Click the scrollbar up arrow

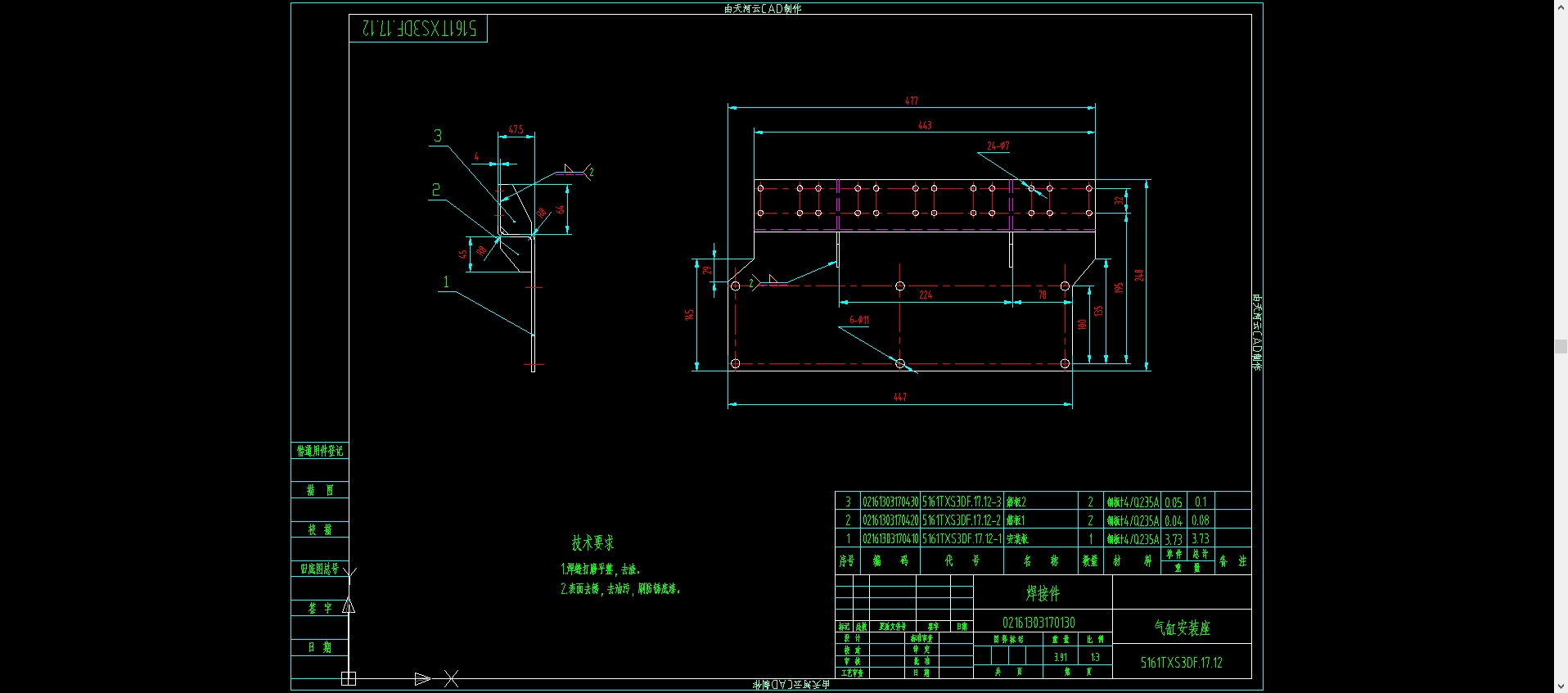click(1561, 7)
